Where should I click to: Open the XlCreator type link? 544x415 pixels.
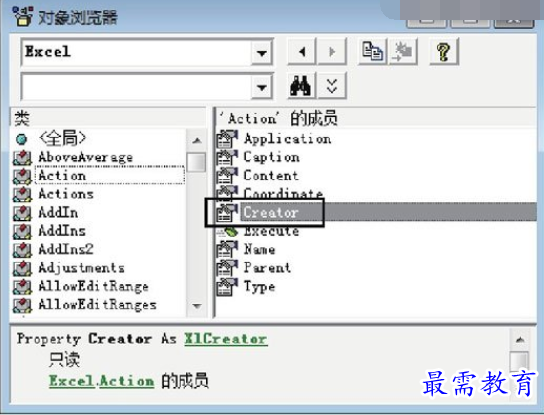226,339
